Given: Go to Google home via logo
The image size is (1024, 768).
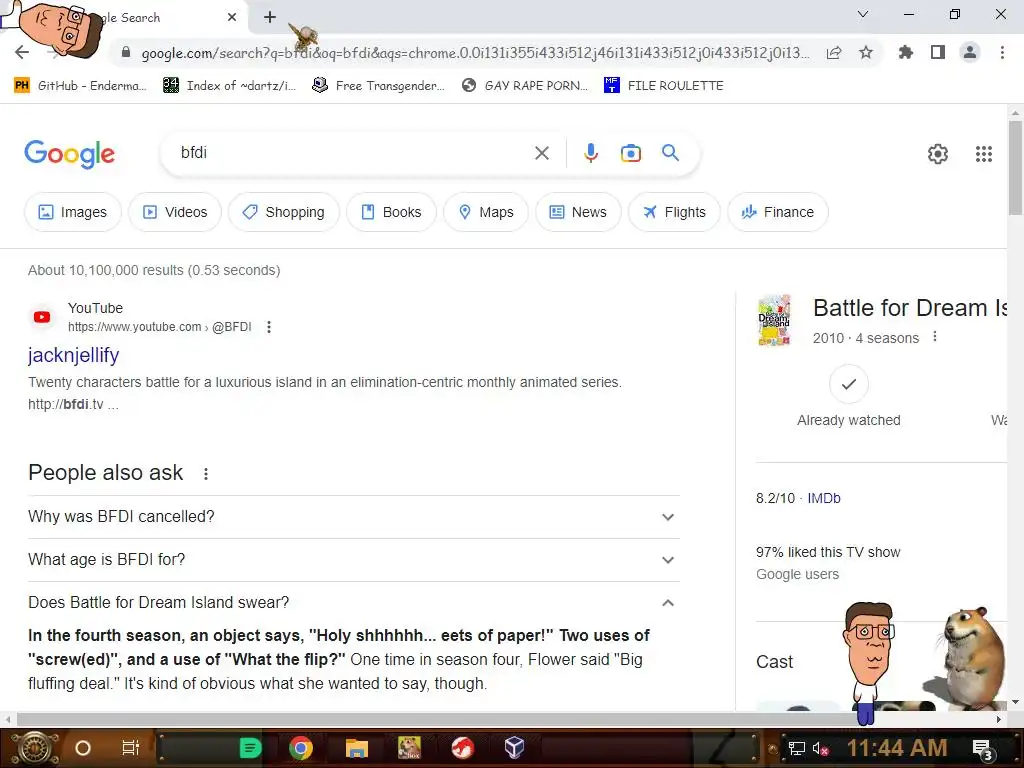Looking at the screenshot, I should (69, 154).
